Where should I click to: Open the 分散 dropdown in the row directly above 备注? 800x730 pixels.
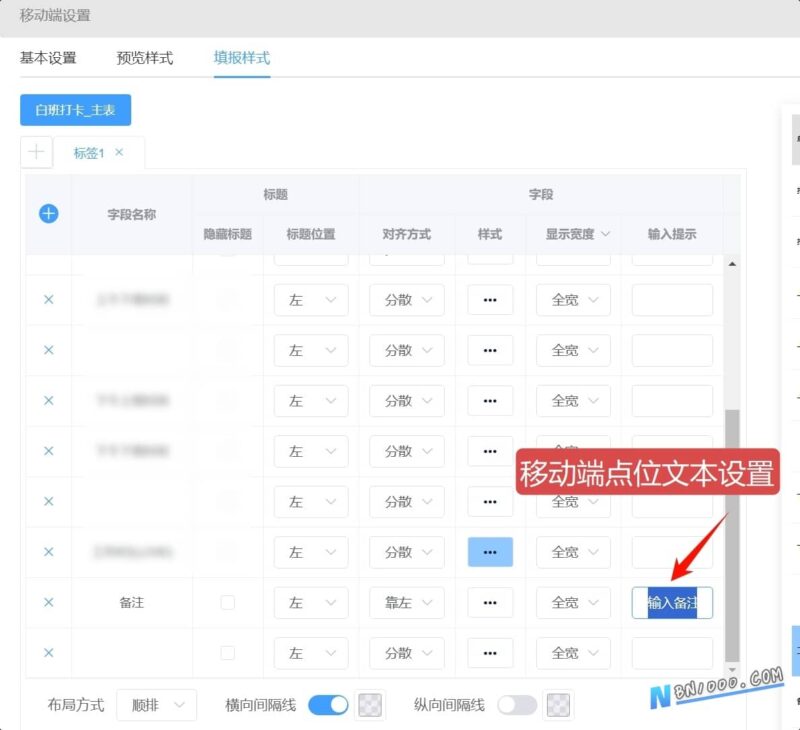pos(407,552)
